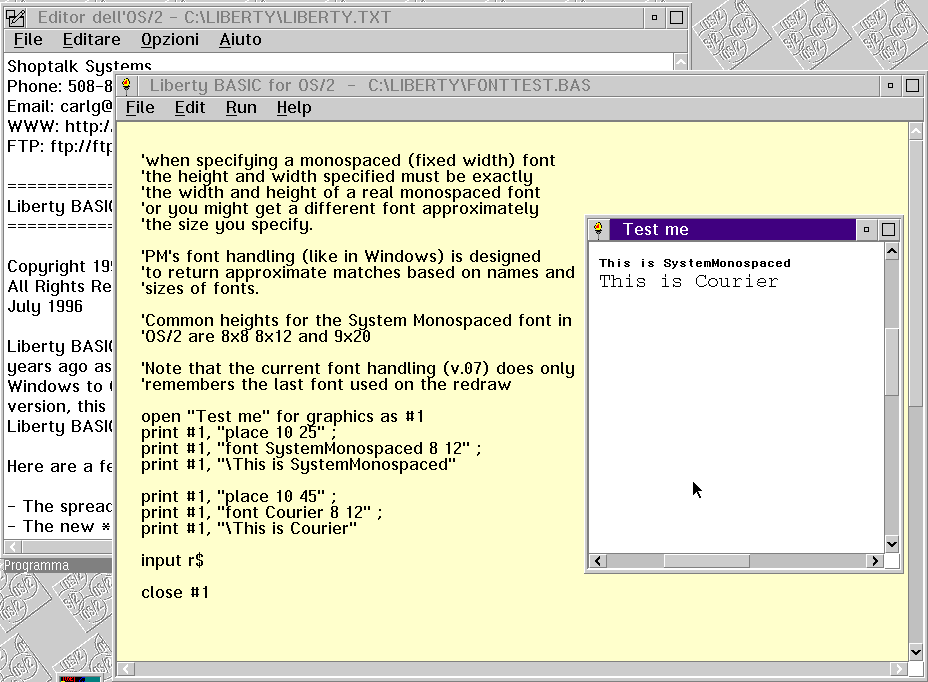
Task: Open the File menu in Liberty BASIC
Action: click(139, 108)
